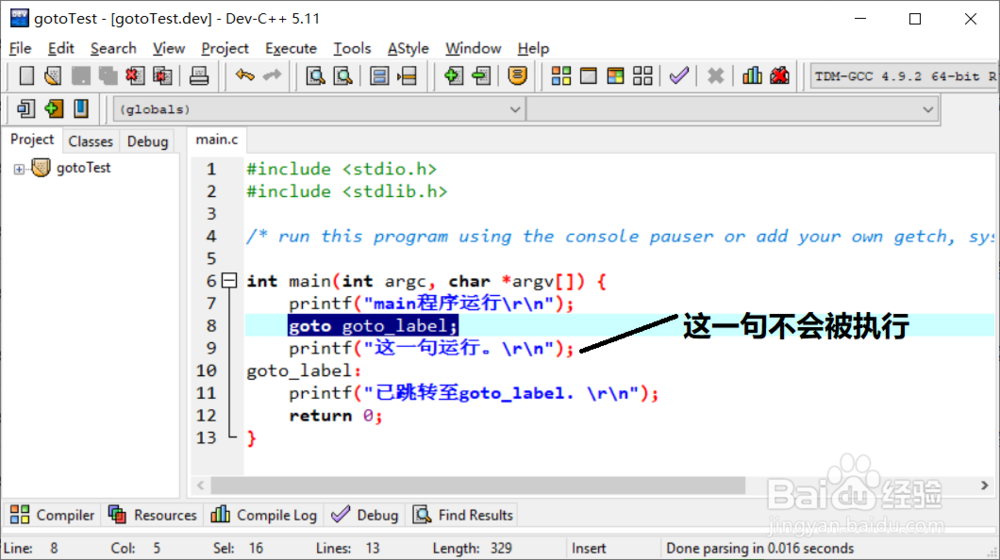Screen dimensions: 1000x560
Task: Click the Goto Line toolbar icon
Action: [x=407, y=76]
